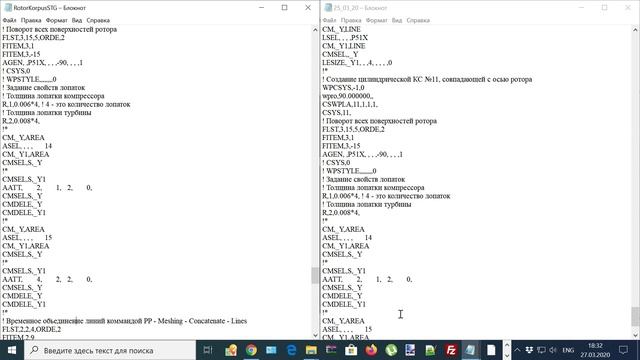Screen dimensions: 640x360
Task: Click scroll down arrow in left Notepad
Action: [x=315, y=336]
